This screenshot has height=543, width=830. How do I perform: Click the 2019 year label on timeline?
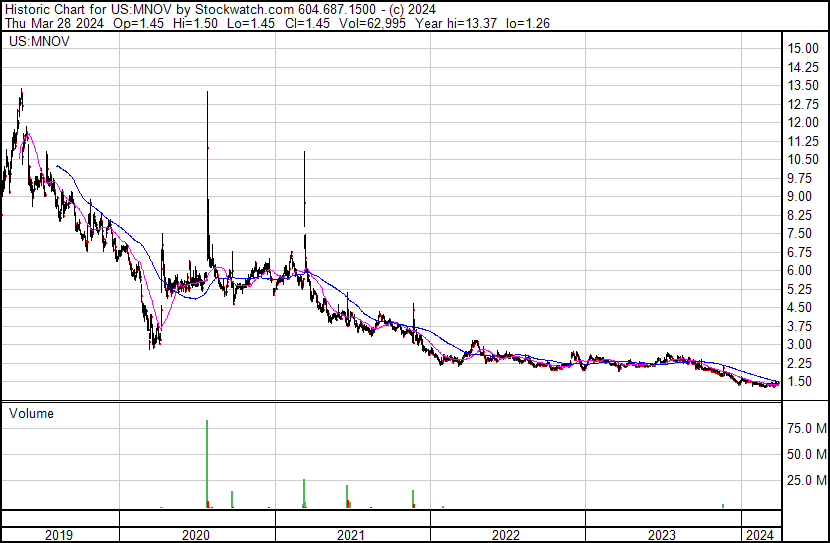click(59, 535)
